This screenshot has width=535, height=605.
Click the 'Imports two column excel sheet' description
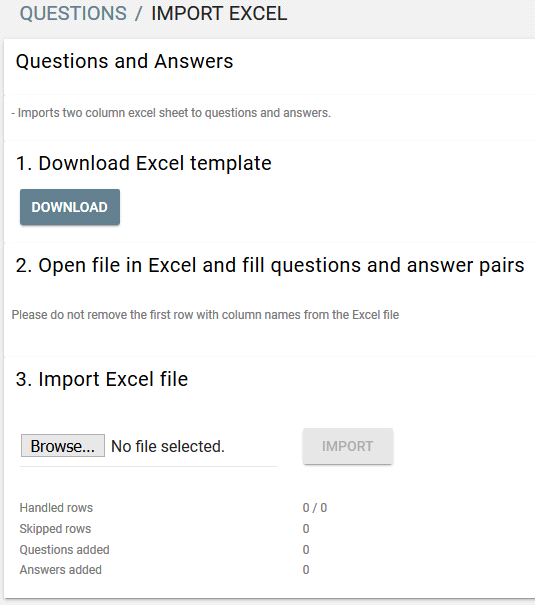[171, 113]
